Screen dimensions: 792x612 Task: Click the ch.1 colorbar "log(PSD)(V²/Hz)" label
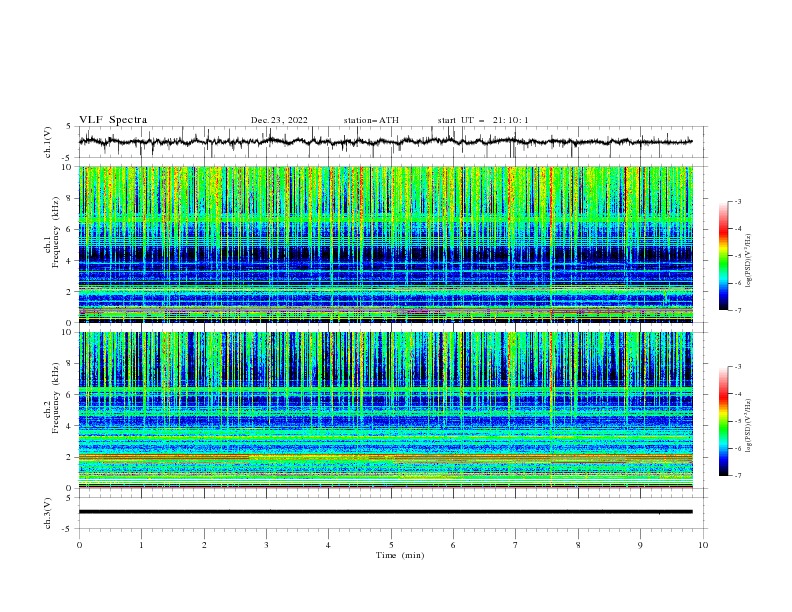(x=749, y=261)
